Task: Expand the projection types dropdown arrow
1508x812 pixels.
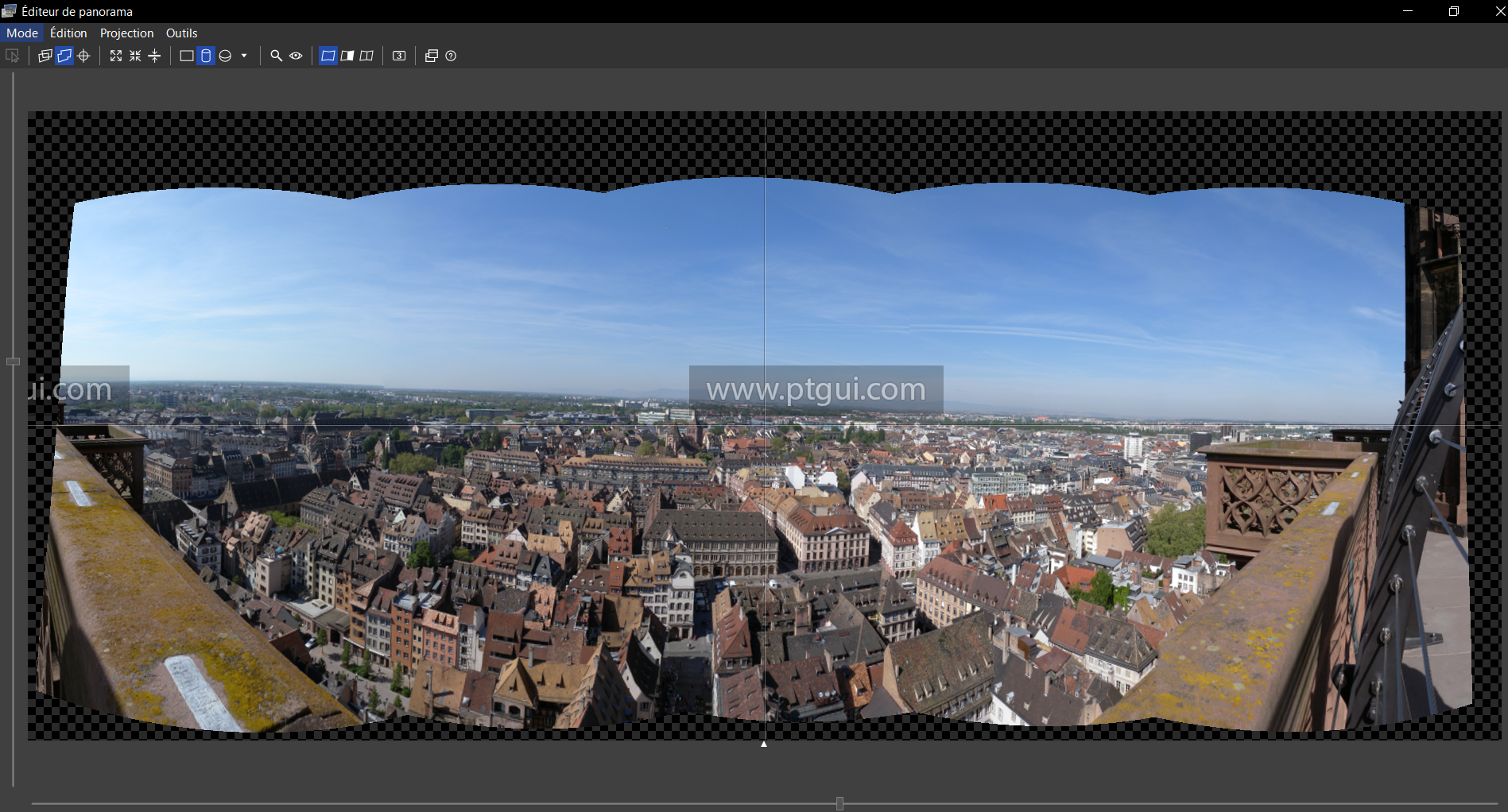Action: click(244, 56)
